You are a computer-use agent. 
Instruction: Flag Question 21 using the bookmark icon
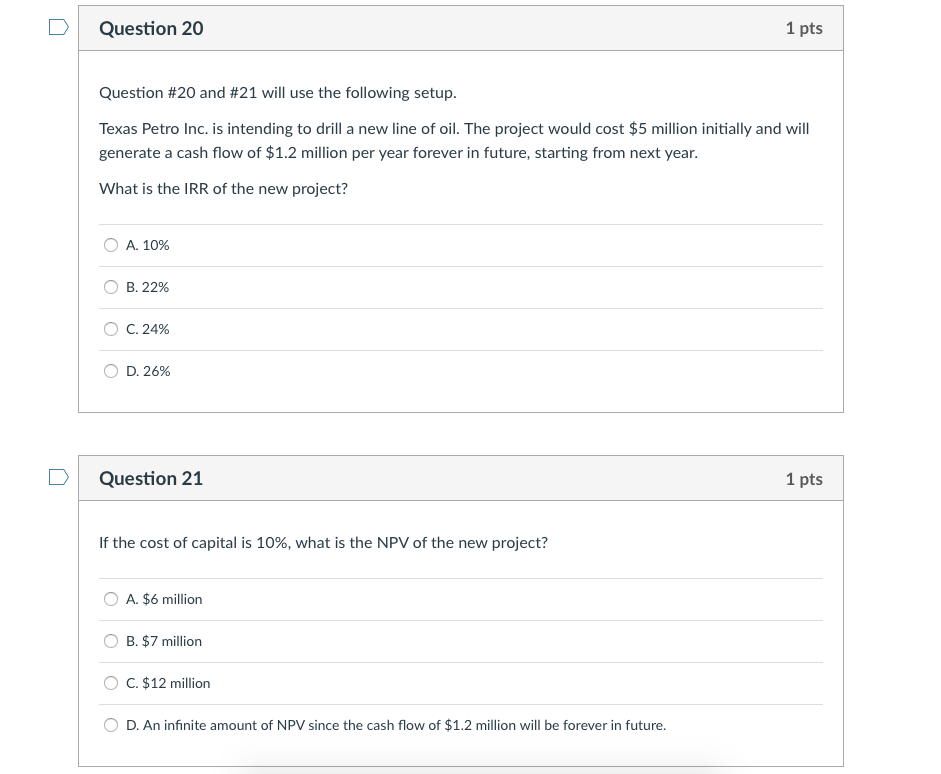click(x=59, y=477)
